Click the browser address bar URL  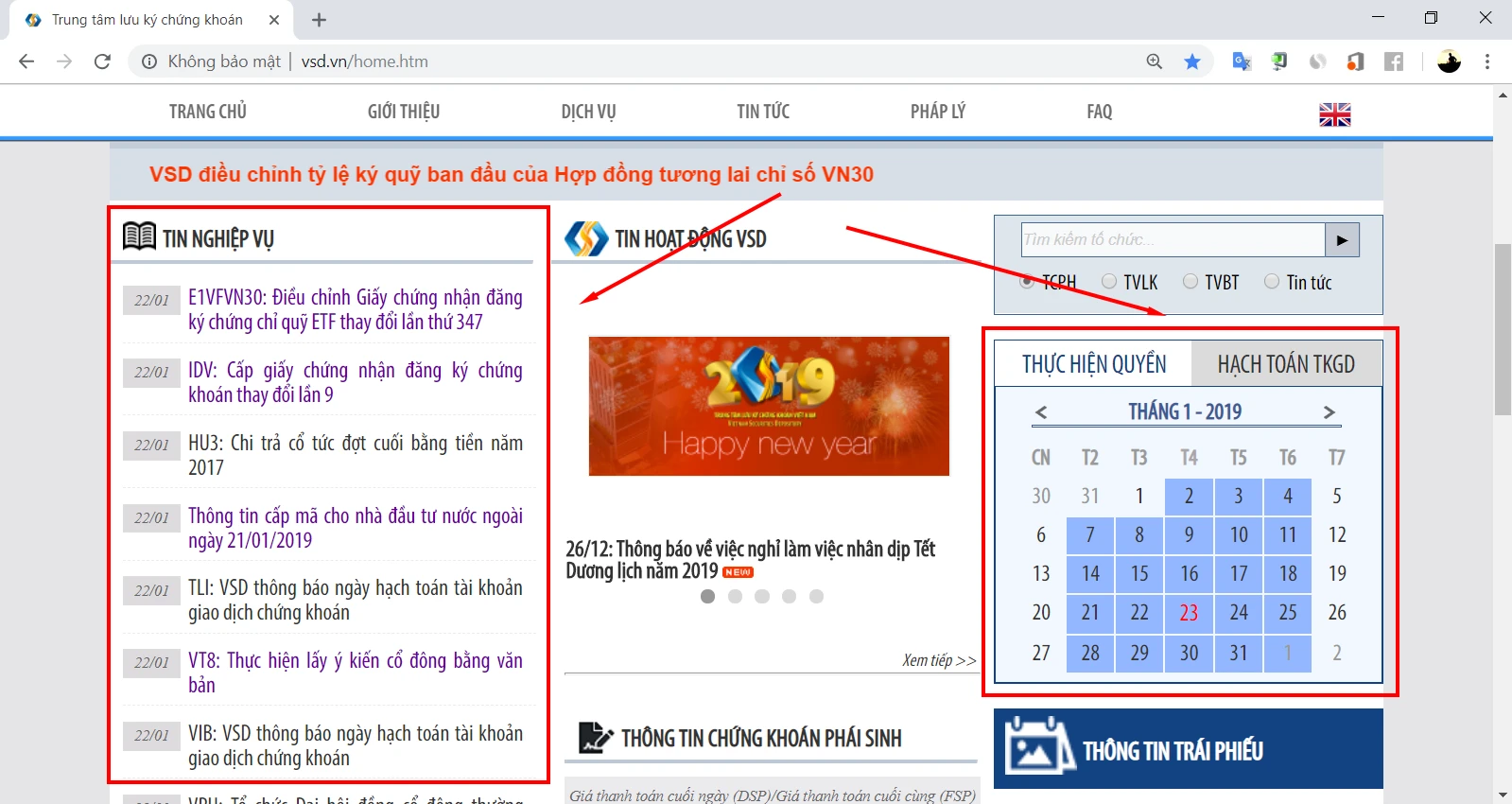click(x=365, y=61)
